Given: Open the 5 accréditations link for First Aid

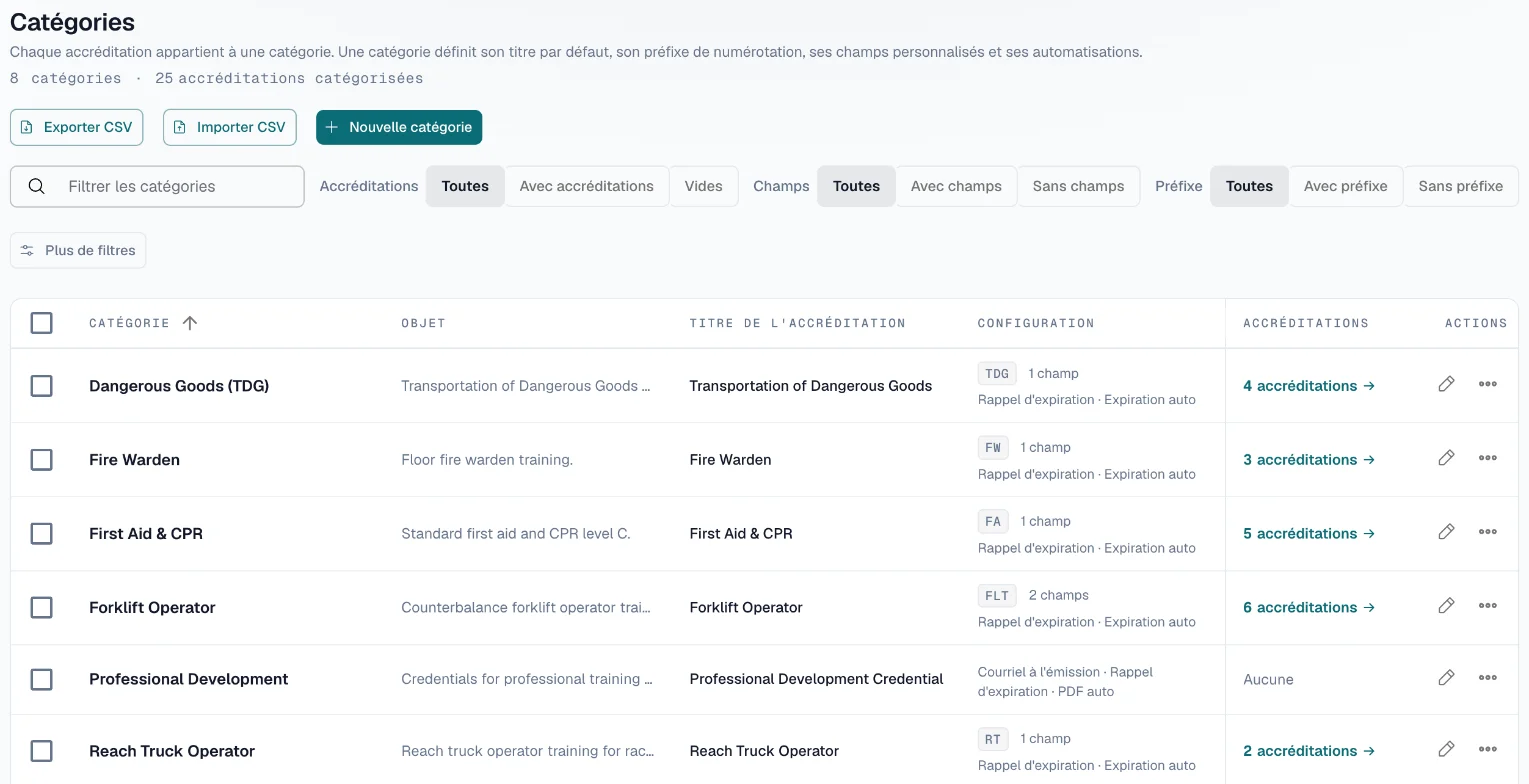Looking at the screenshot, I should click(x=1309, y=534).
